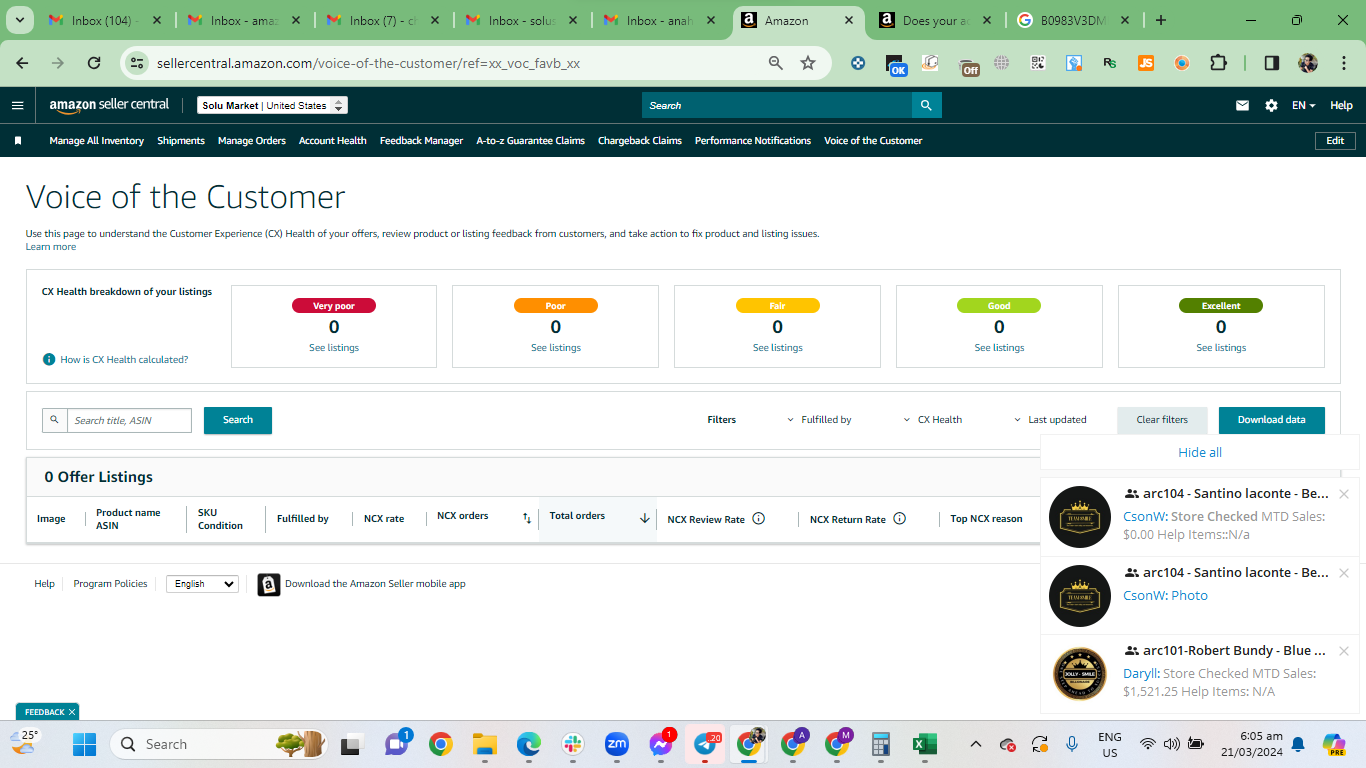Open A-to-z Guarantee Claims
This screenshot has width=1366, height=768.
(x=531, y=141)
